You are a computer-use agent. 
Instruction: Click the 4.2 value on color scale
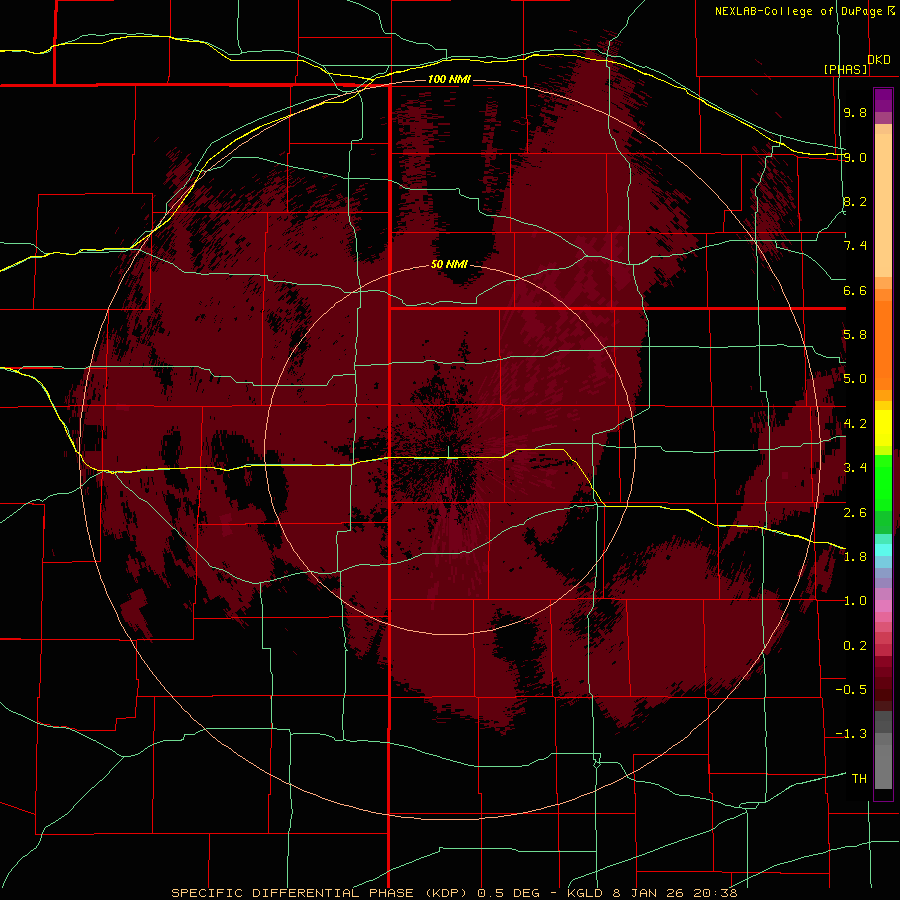pos(855,424)
